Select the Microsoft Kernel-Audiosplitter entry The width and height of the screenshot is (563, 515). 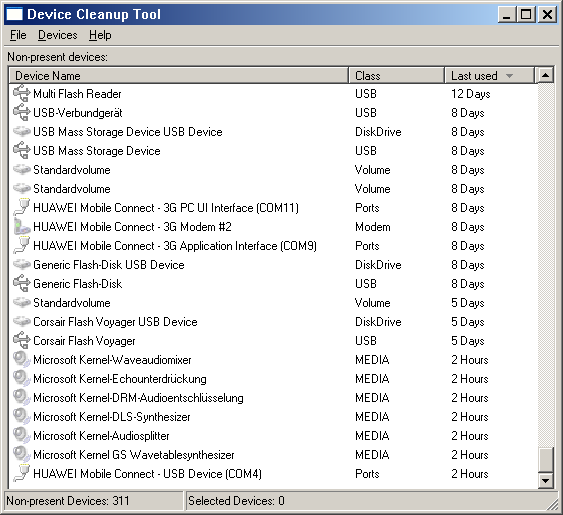pos(273,436)
